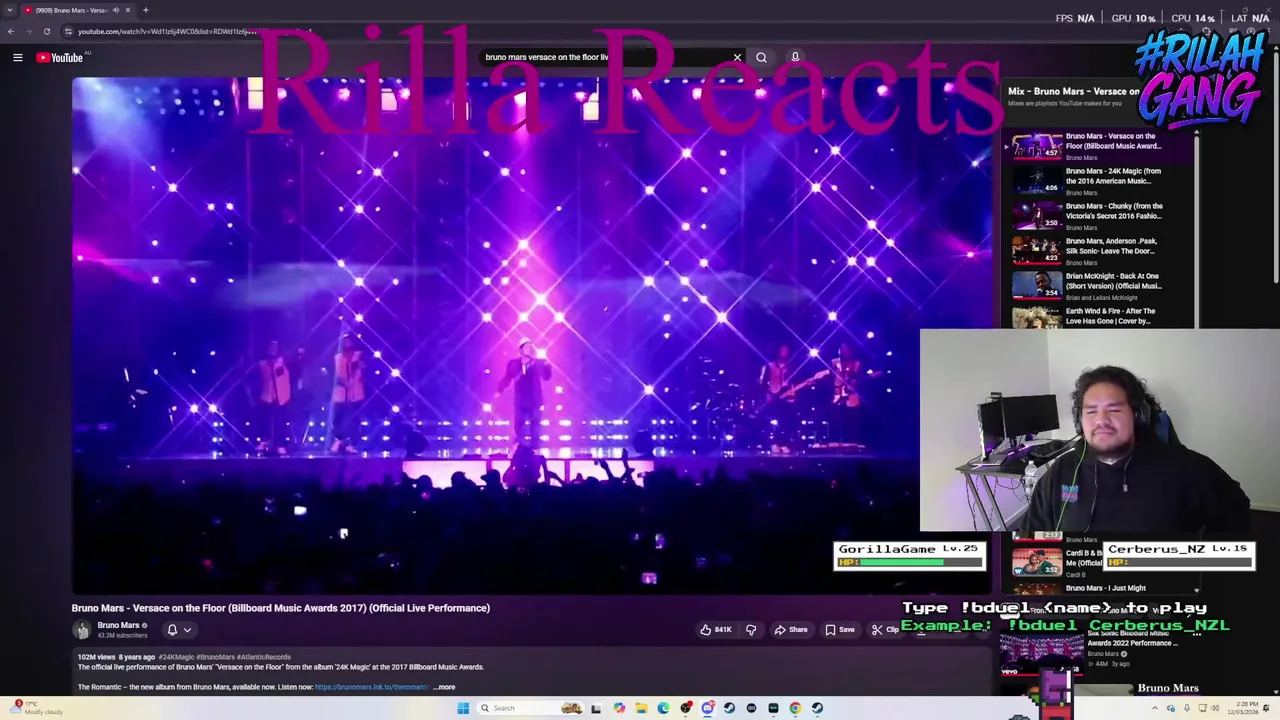Reload the YouTube page
The width and height of the screenshot is (1280, 720).
47,31
